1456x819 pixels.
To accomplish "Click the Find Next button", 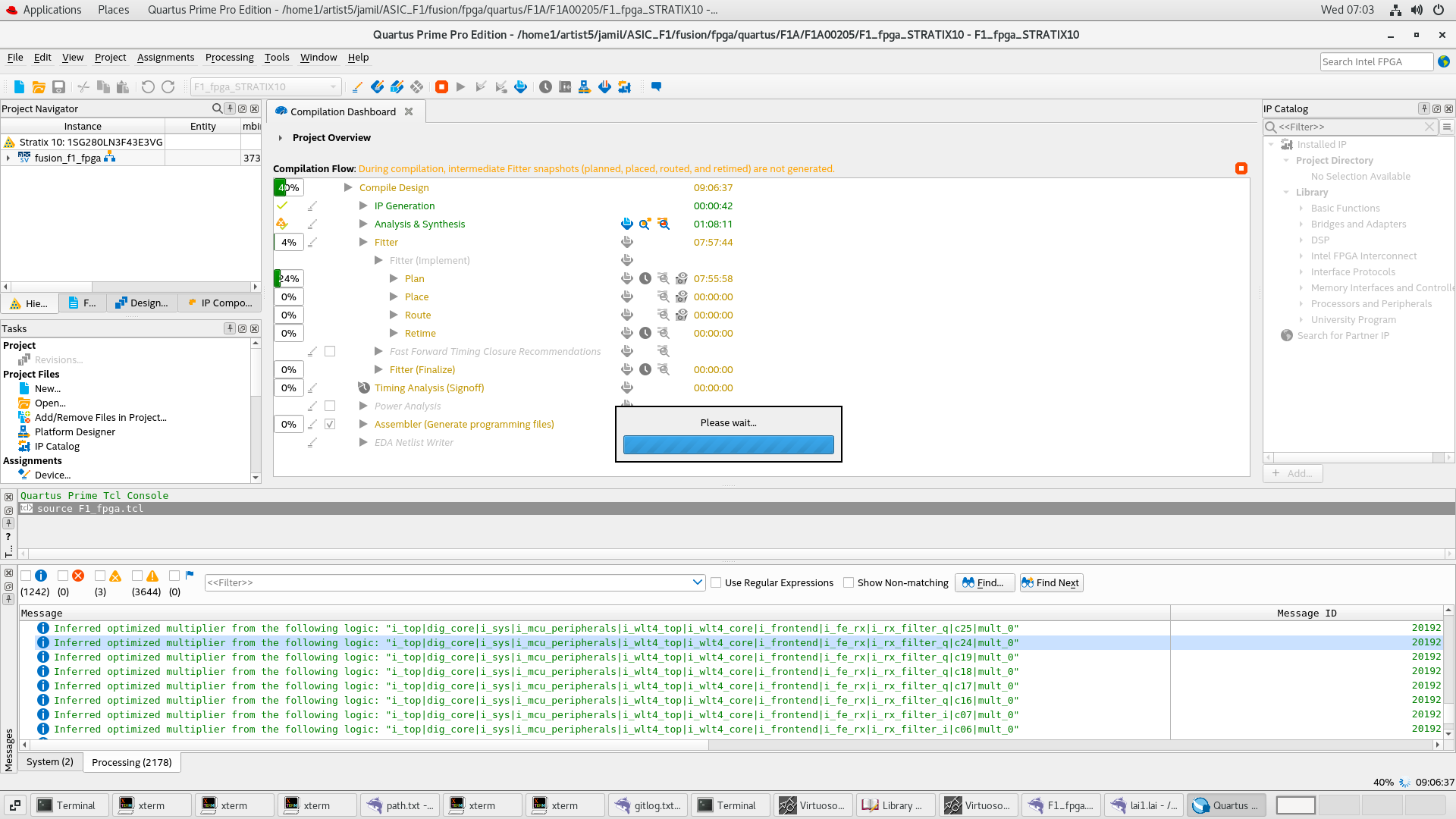I will (1050, 582).
